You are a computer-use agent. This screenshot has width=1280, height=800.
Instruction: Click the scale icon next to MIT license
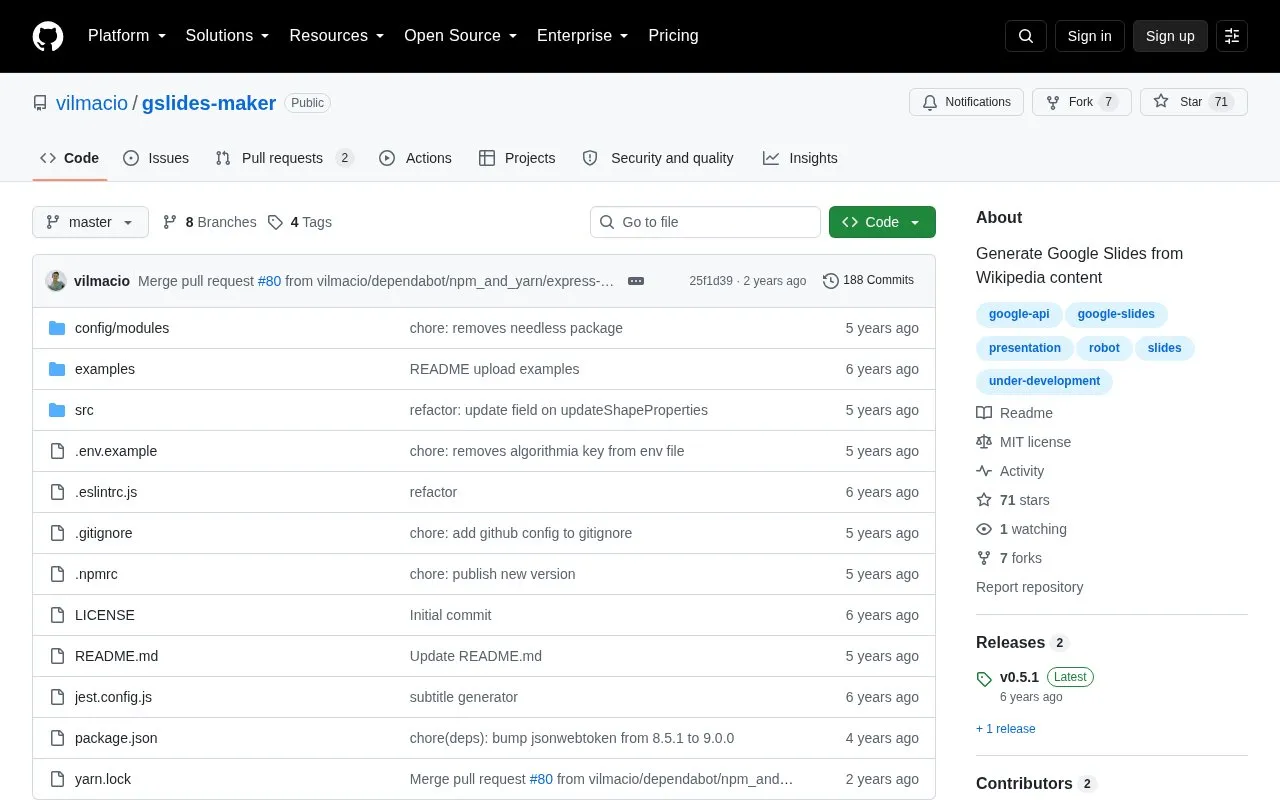pos(984,442)
